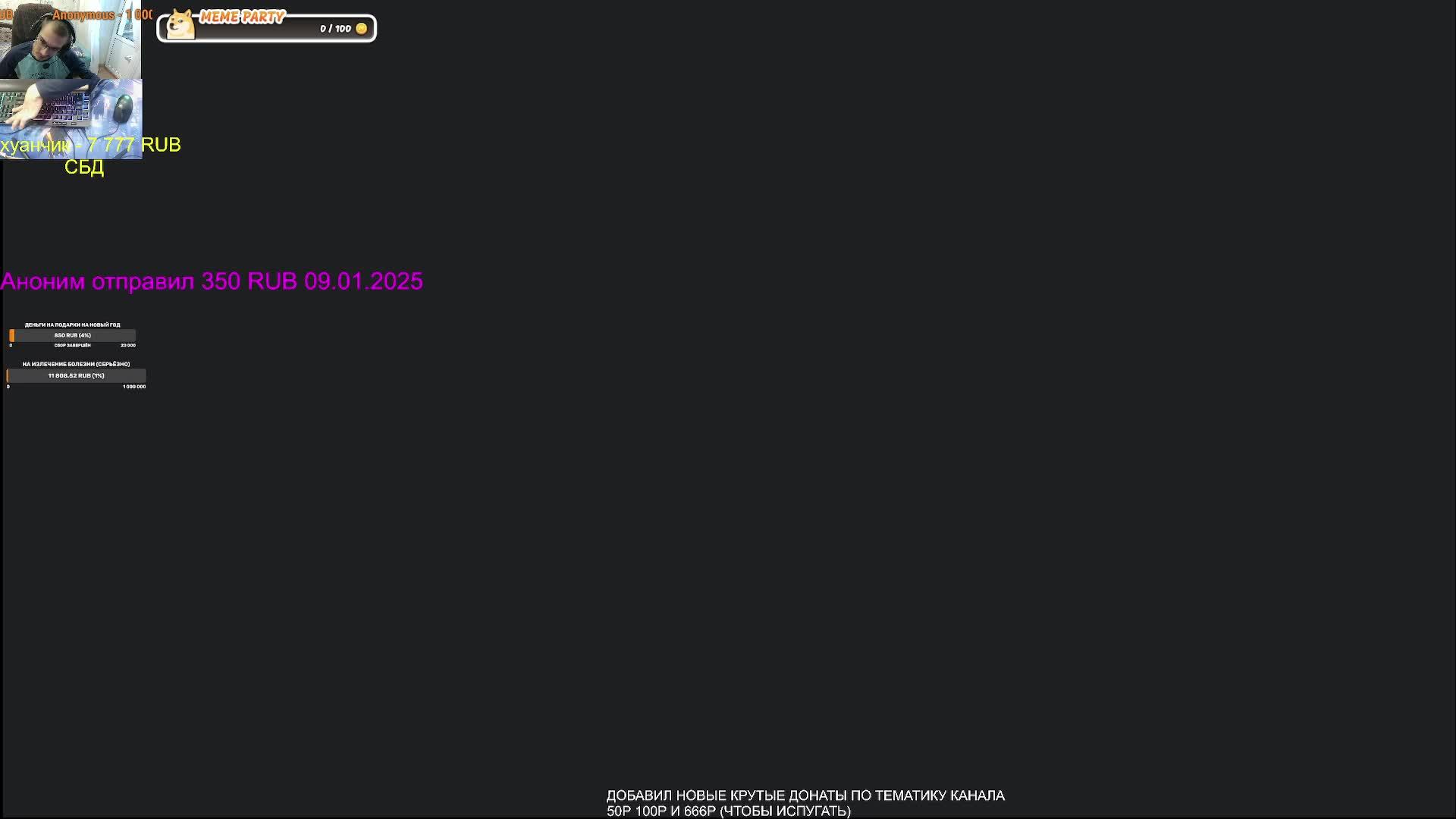Click the gold coin icon beside 0 / 100
This screenshot has height=819, width=1456.
tap(362, 29)
